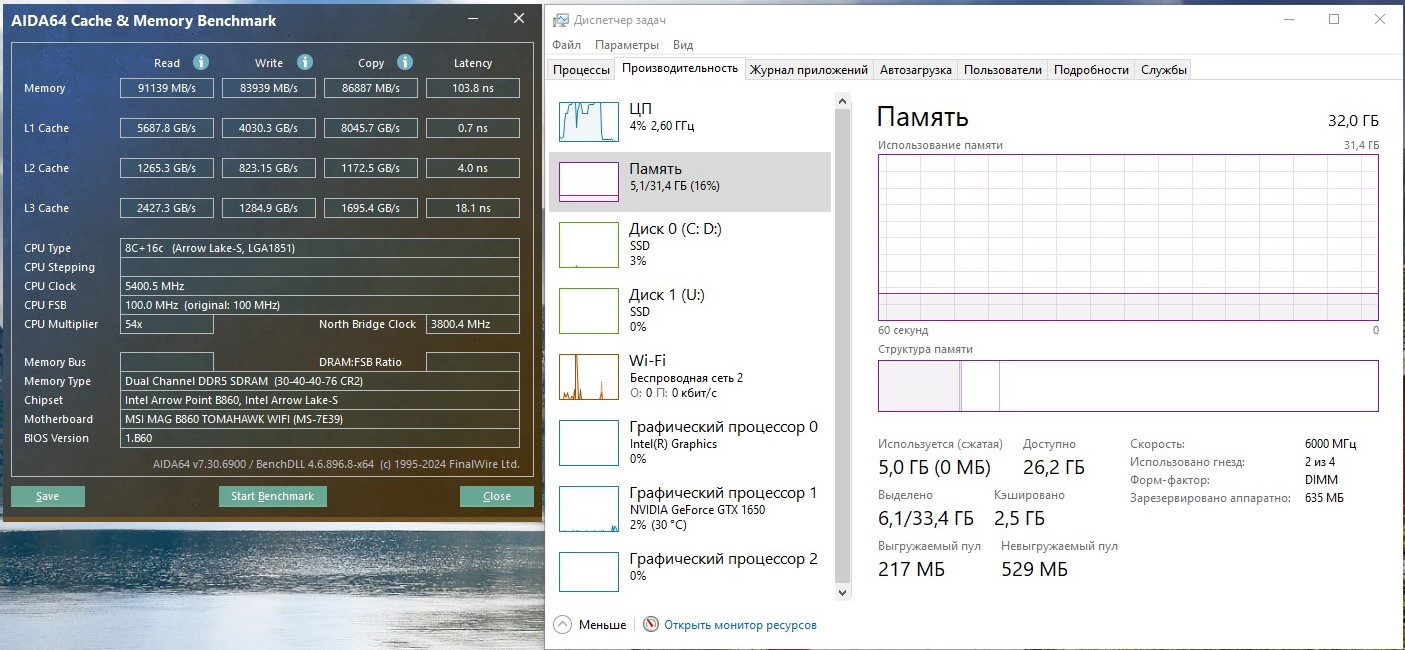The height and width of the screenshot is (650, 1405).
Task: Switch to the Журнал приложений tab
Action: tap(809, 70)
